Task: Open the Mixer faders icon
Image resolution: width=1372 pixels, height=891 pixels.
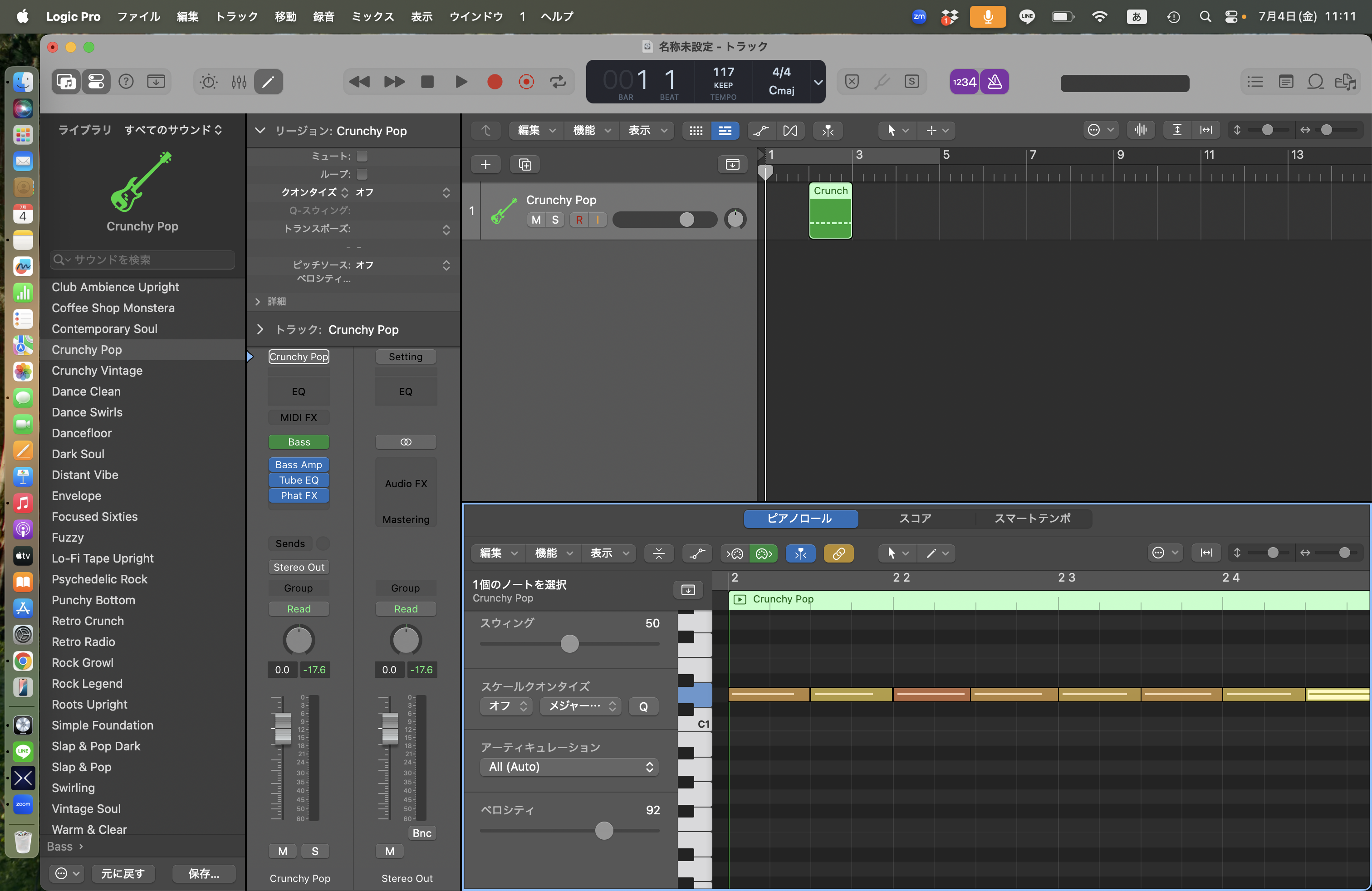Action: (239, 82)
